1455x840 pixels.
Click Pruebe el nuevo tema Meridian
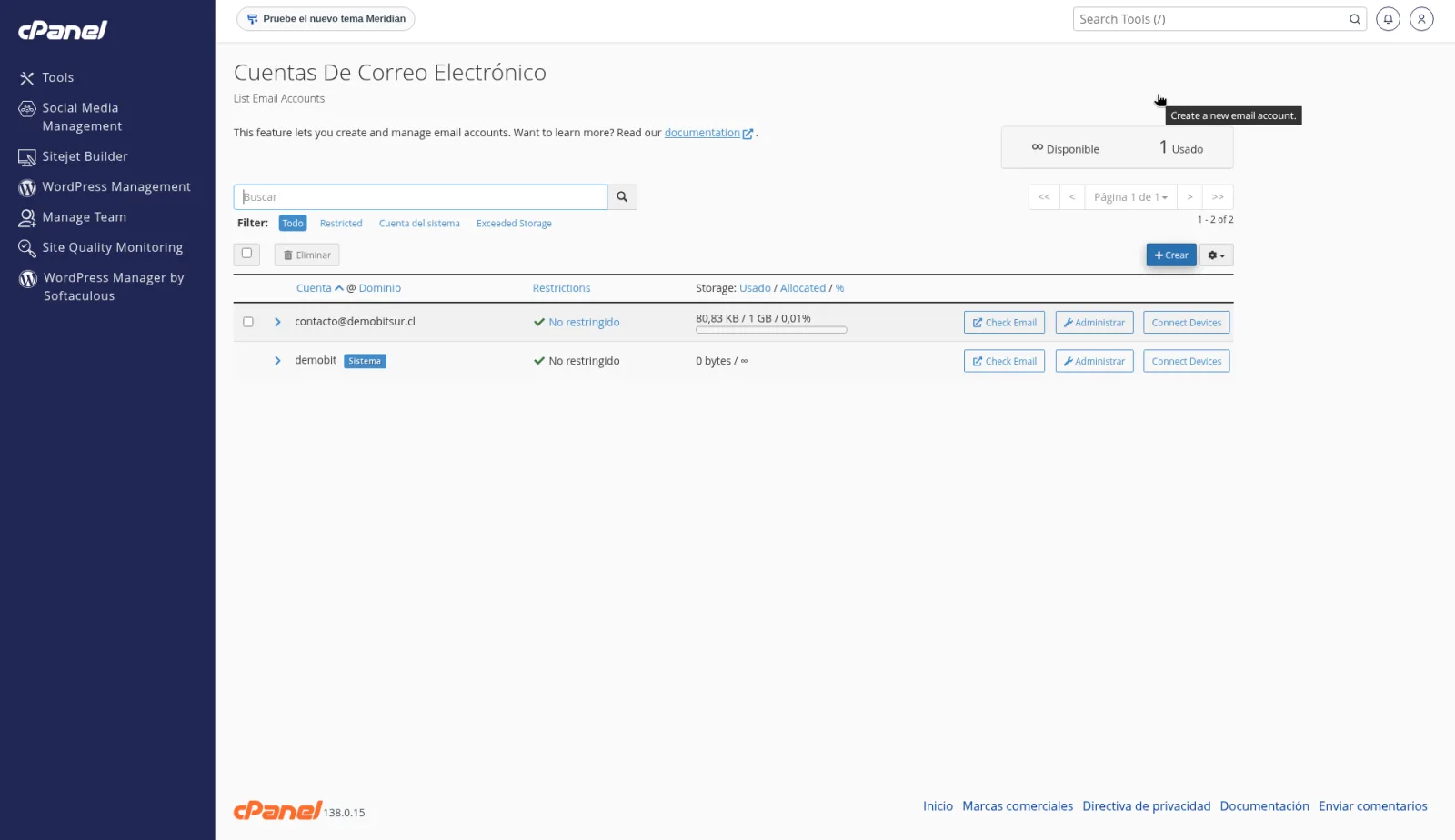[x=326, y=19]
